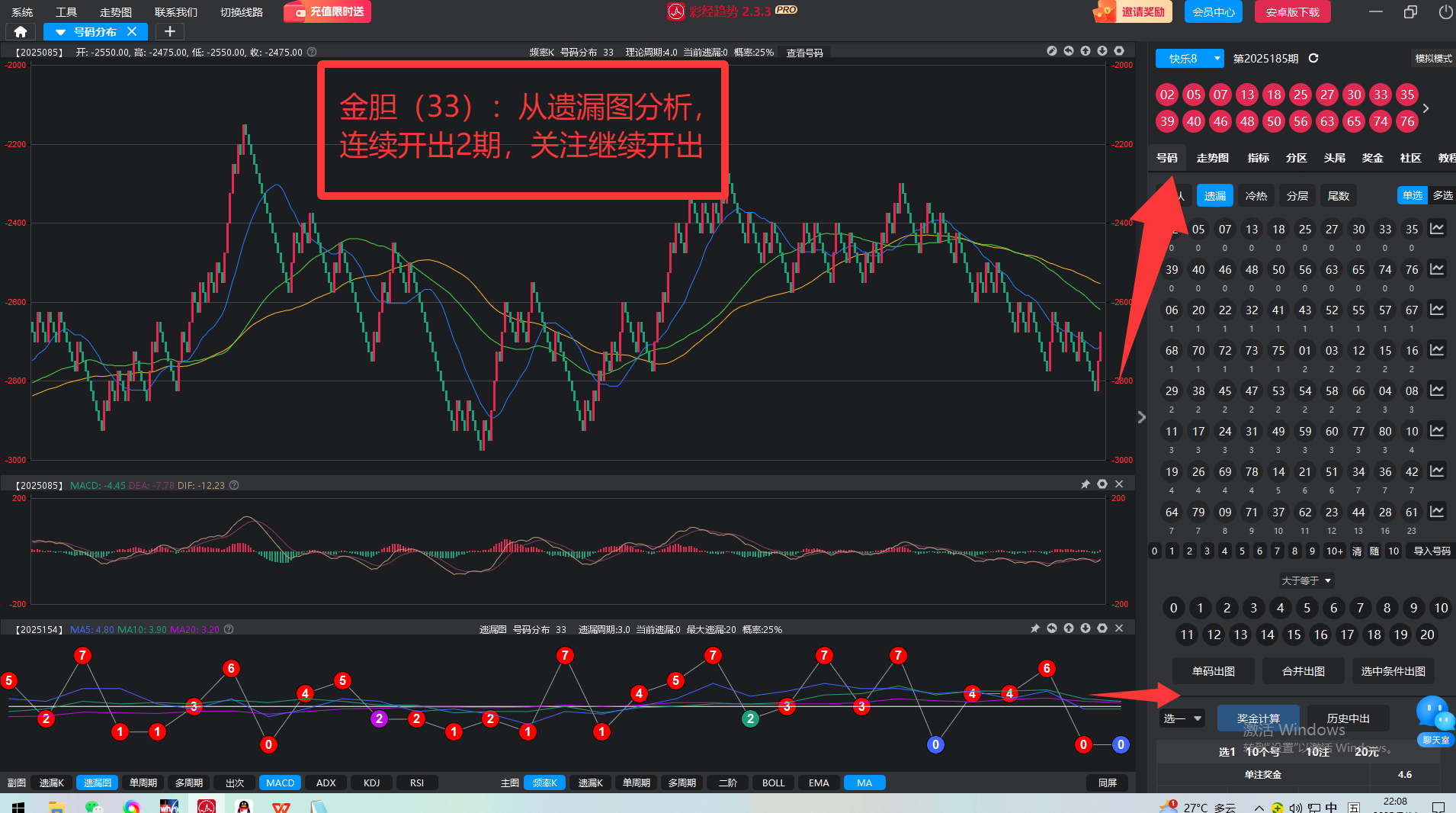Close the 遗漏图 sub-chart panel
1456x813 pixels.
[1119, 628]
